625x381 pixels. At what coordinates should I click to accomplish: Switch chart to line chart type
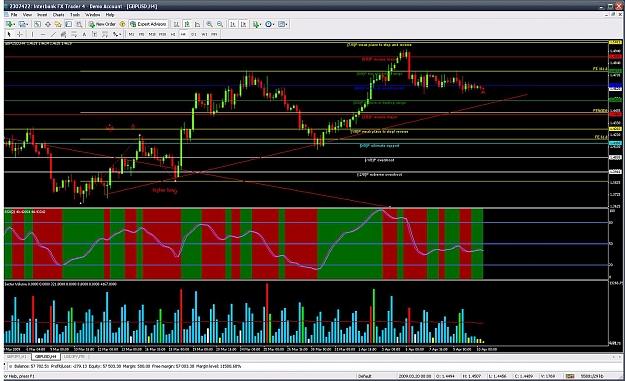(x=197, y=24)
